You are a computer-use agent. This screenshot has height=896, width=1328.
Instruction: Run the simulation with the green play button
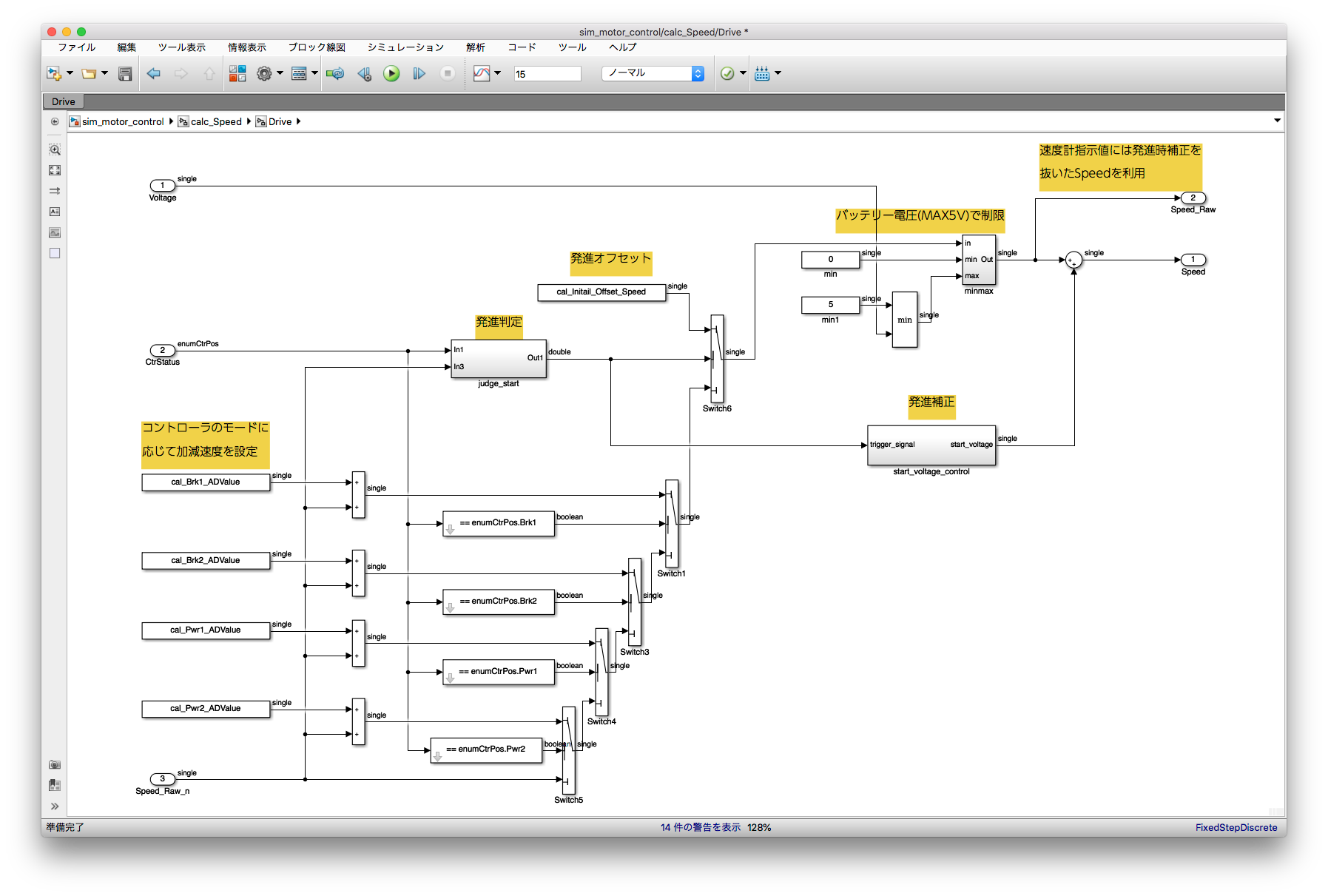(x=391, y=73)
